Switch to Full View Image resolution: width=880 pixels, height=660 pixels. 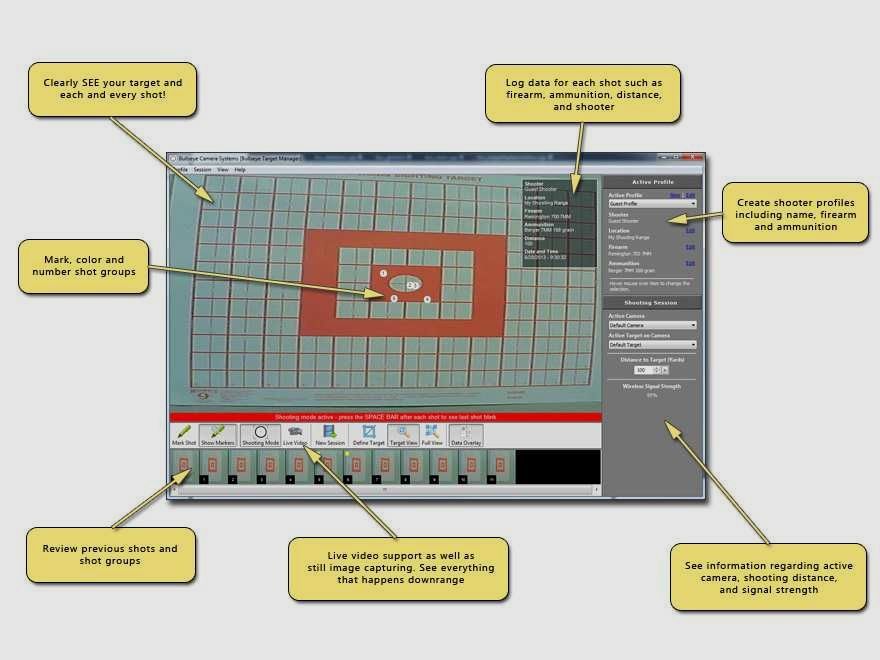[432, 436]
